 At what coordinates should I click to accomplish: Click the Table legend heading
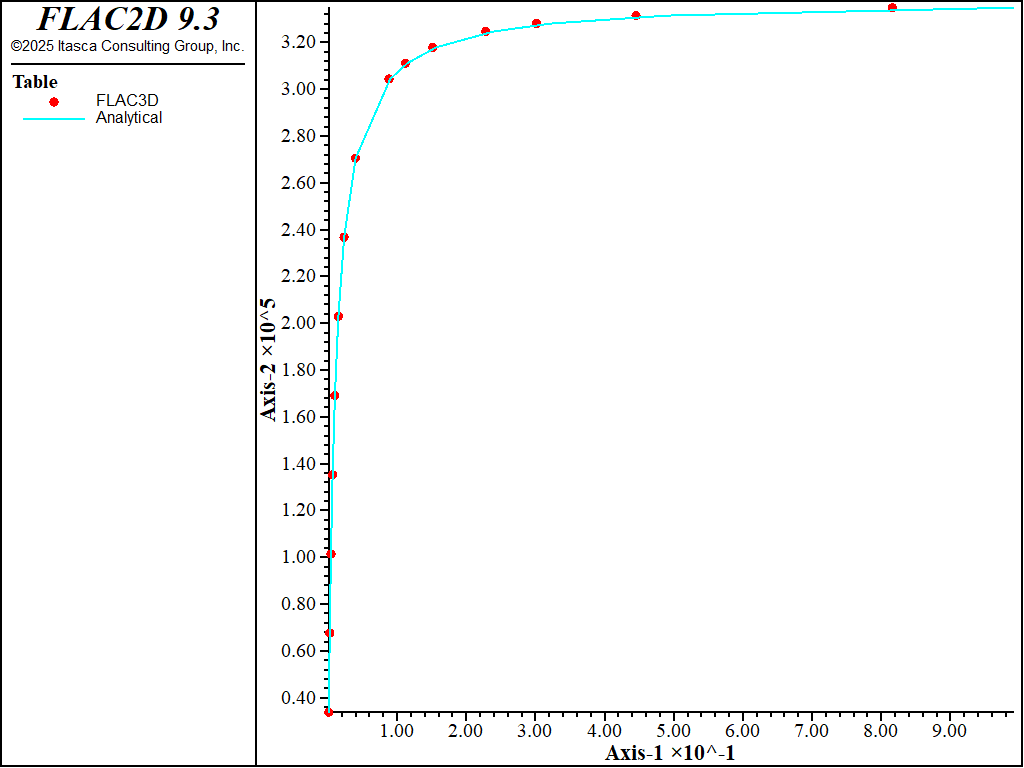click(x=35, y=82)
